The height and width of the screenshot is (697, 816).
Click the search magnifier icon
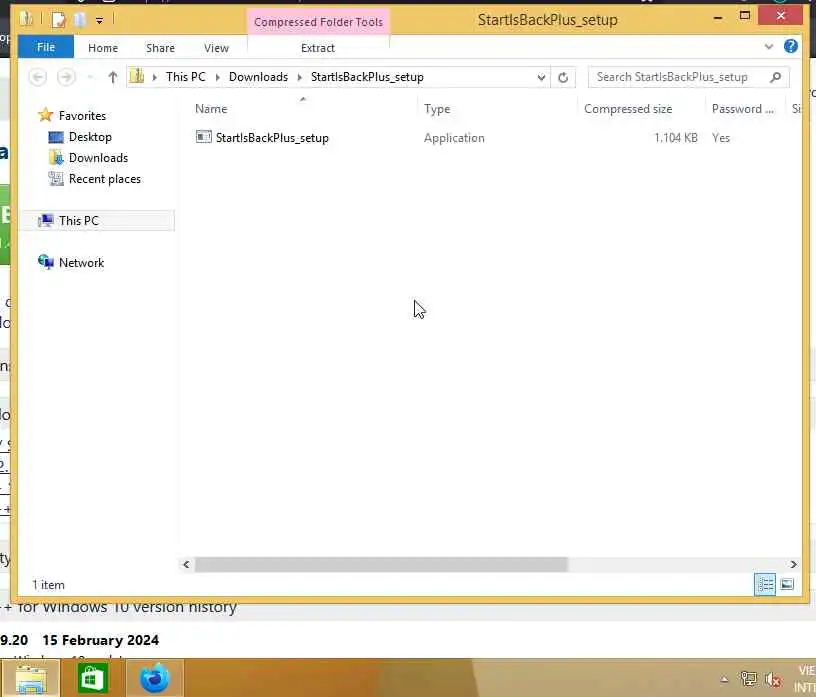[x=776, y=77]
